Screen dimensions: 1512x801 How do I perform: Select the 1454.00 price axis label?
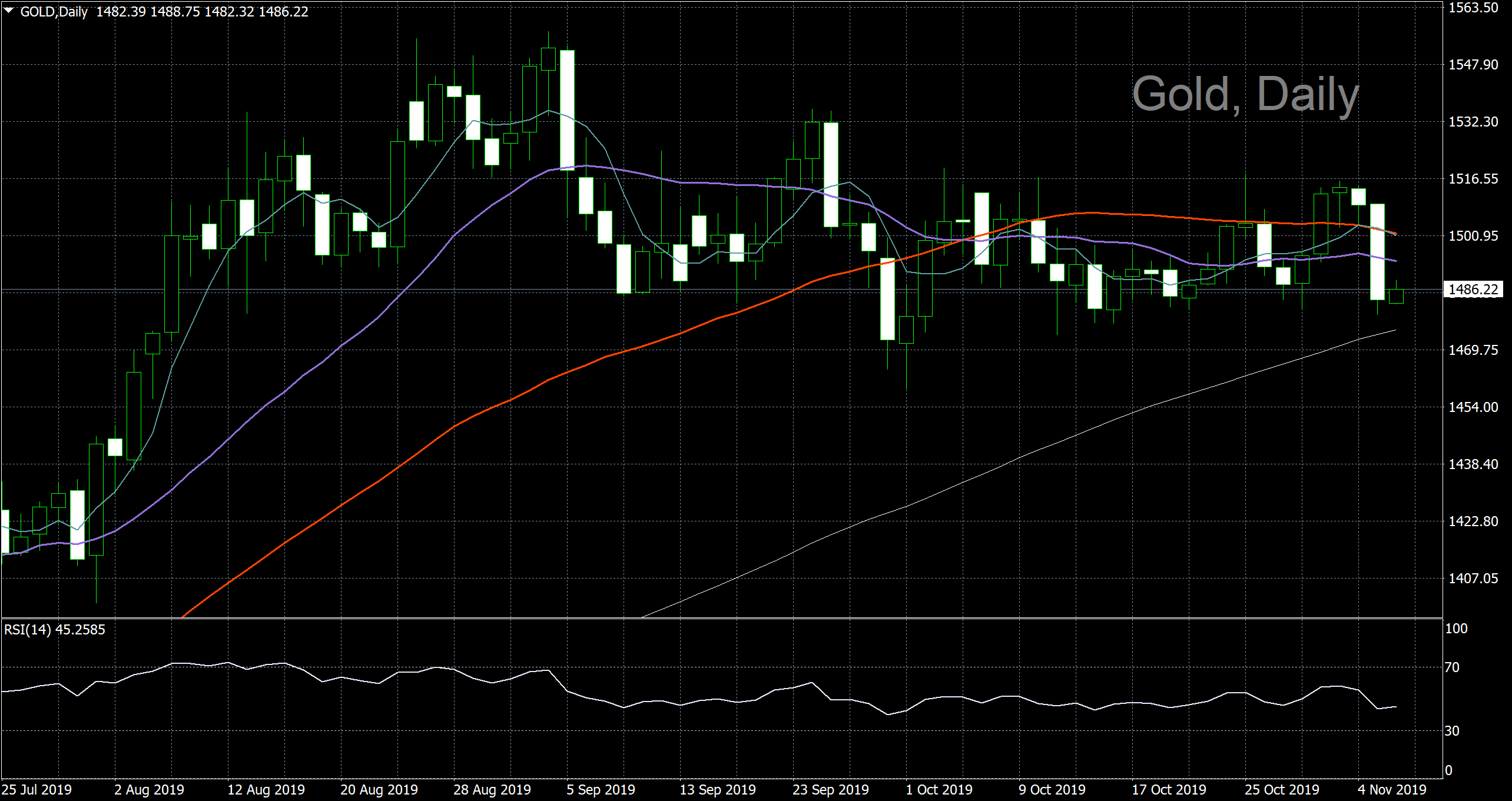pyautogui.click(x=1473, y=407)
